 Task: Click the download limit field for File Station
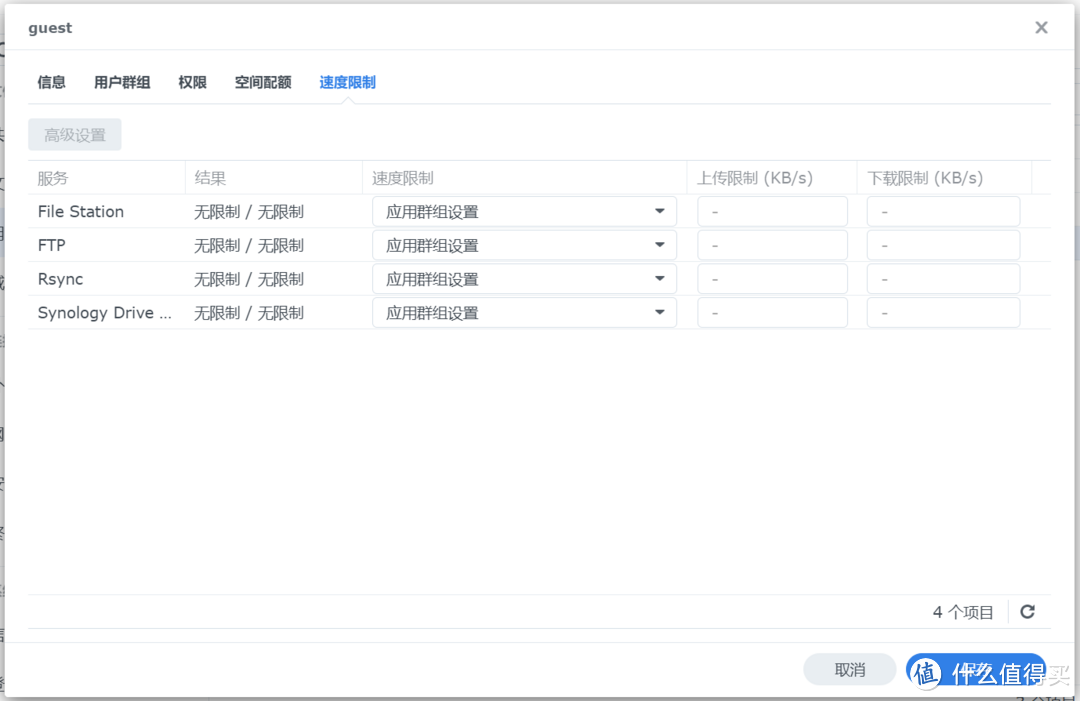(x=943, y=211)
